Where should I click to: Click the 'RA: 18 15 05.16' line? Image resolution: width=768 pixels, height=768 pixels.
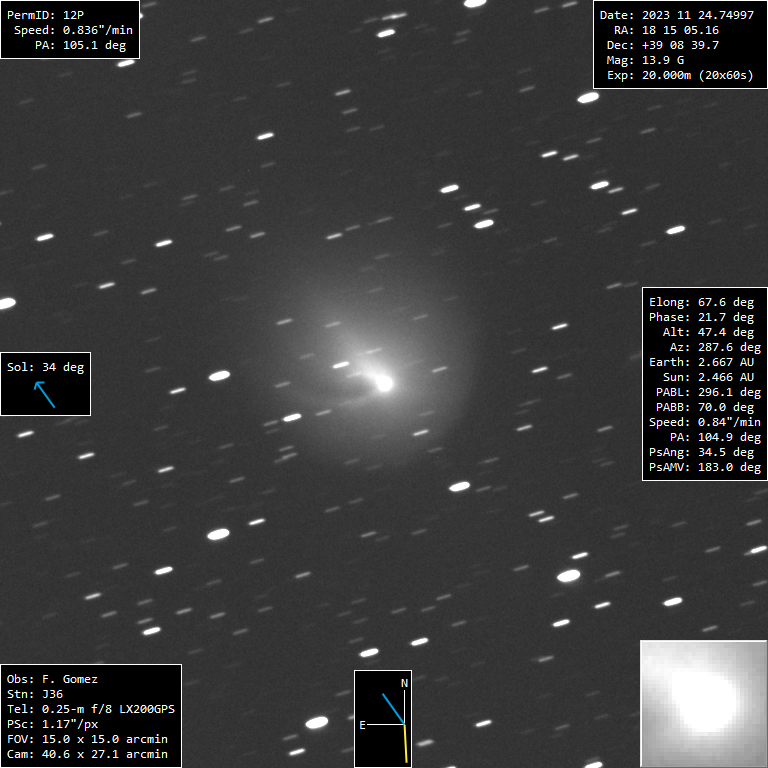666,30
